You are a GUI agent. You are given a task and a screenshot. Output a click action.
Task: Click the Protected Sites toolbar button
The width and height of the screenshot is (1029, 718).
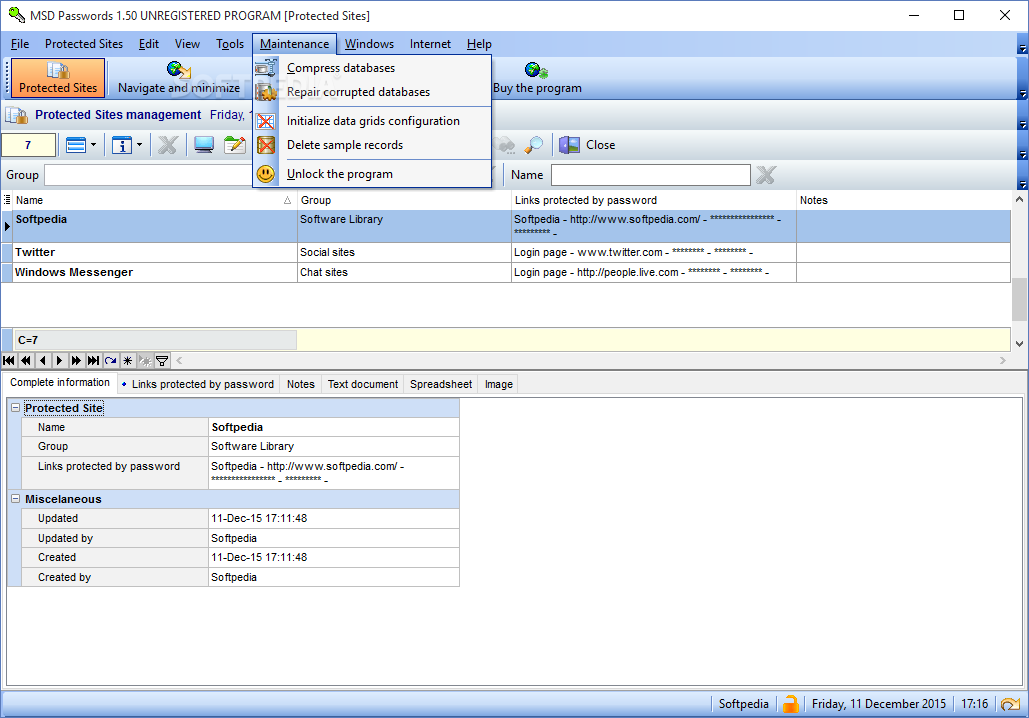click(x=58, y=77)
